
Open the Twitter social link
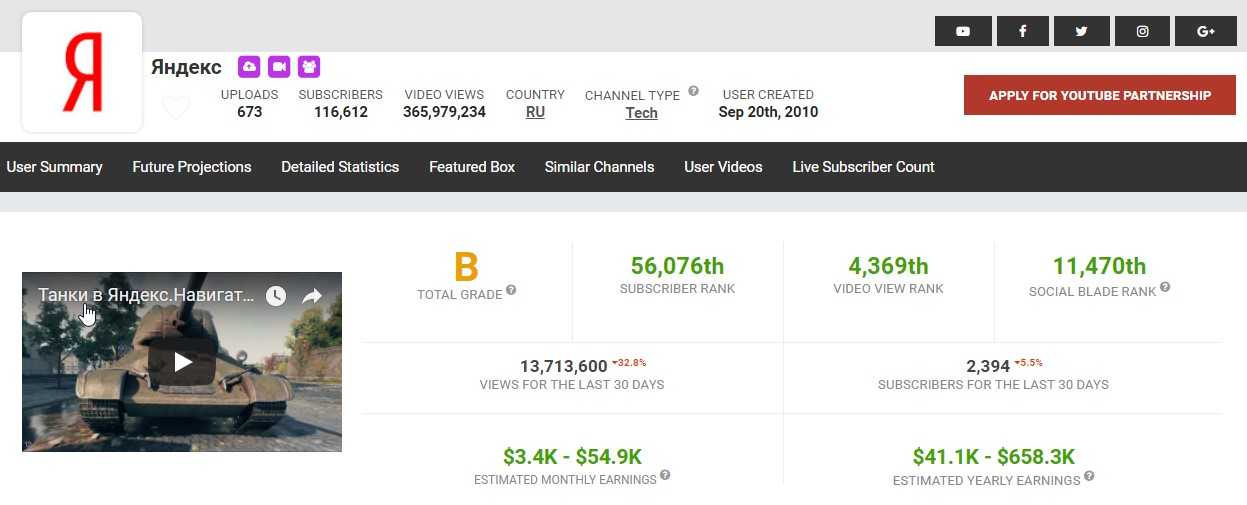(1082, 31)
